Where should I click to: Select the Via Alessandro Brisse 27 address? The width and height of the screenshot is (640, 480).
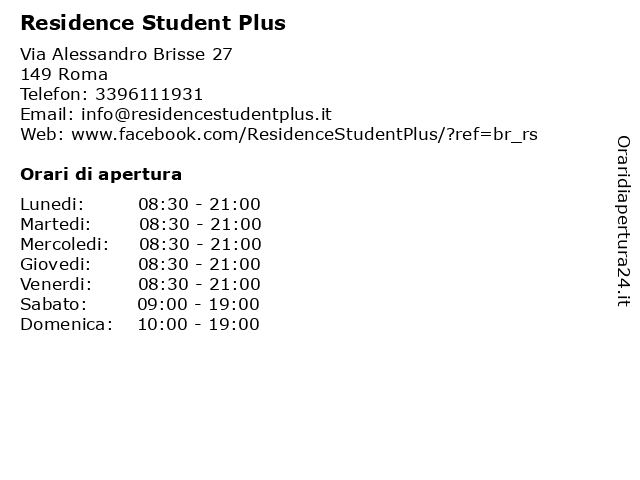[x=126, y=54]
